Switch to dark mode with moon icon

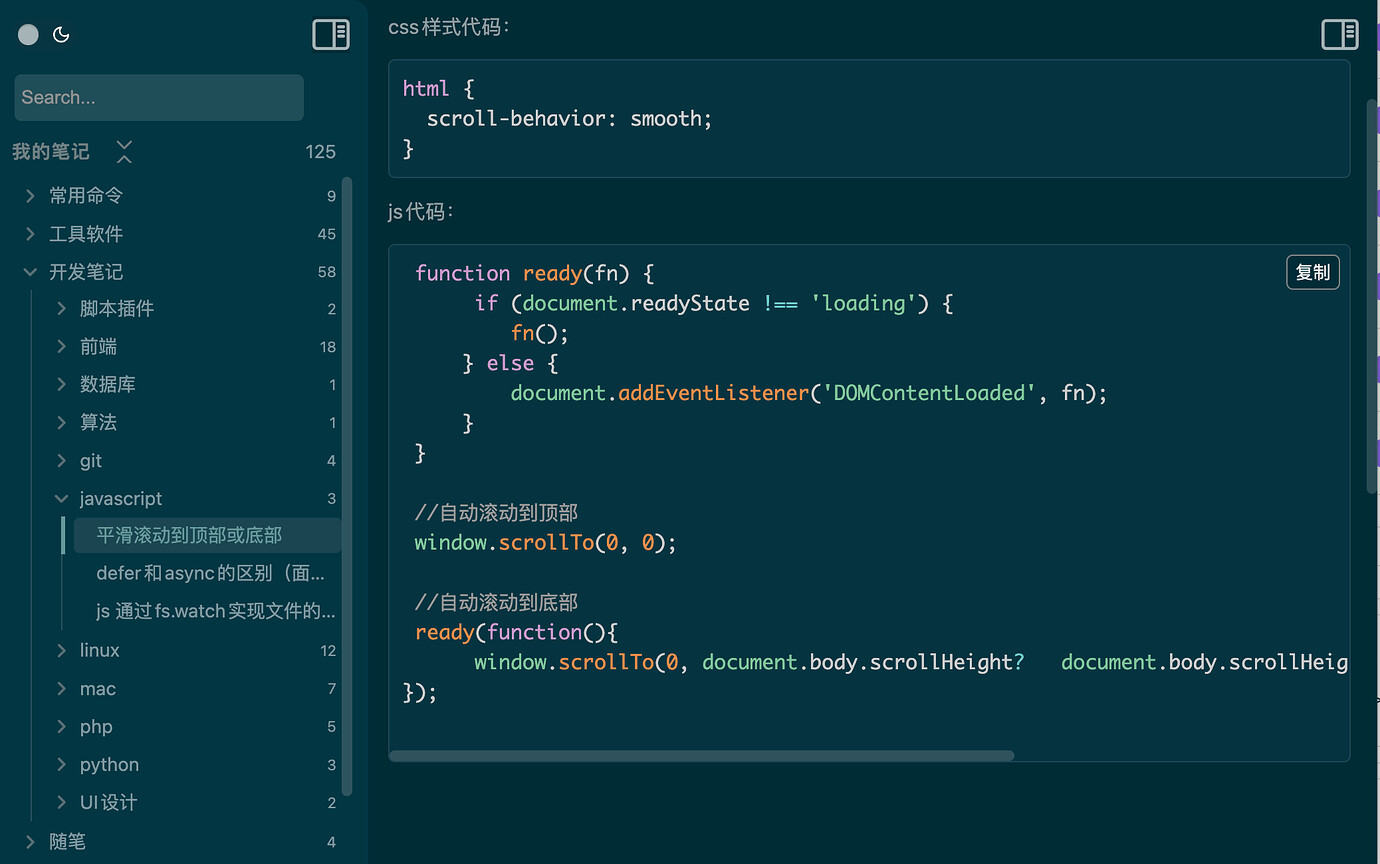click(x=61, y=35)
